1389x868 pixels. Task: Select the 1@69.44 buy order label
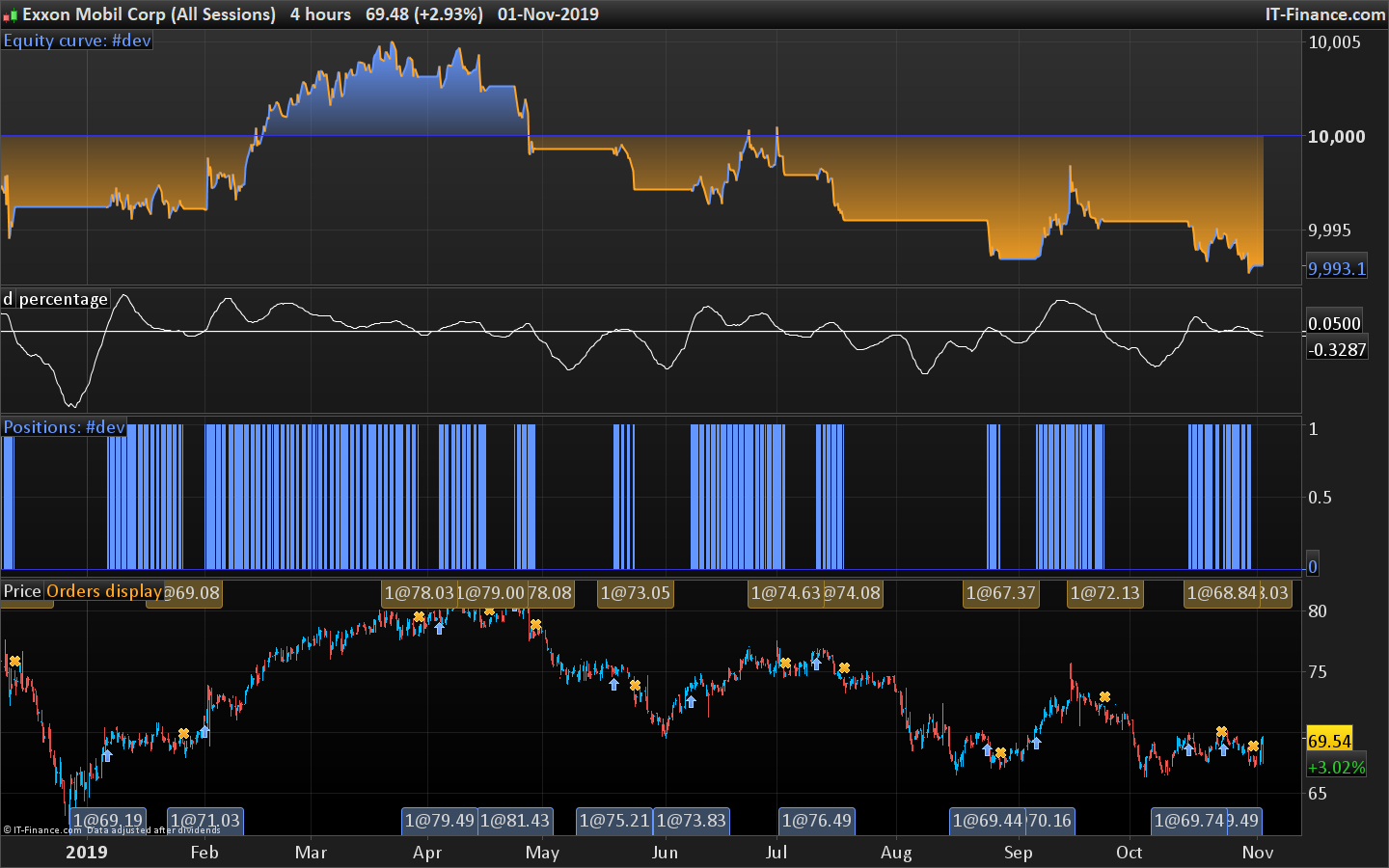point(988,821)
